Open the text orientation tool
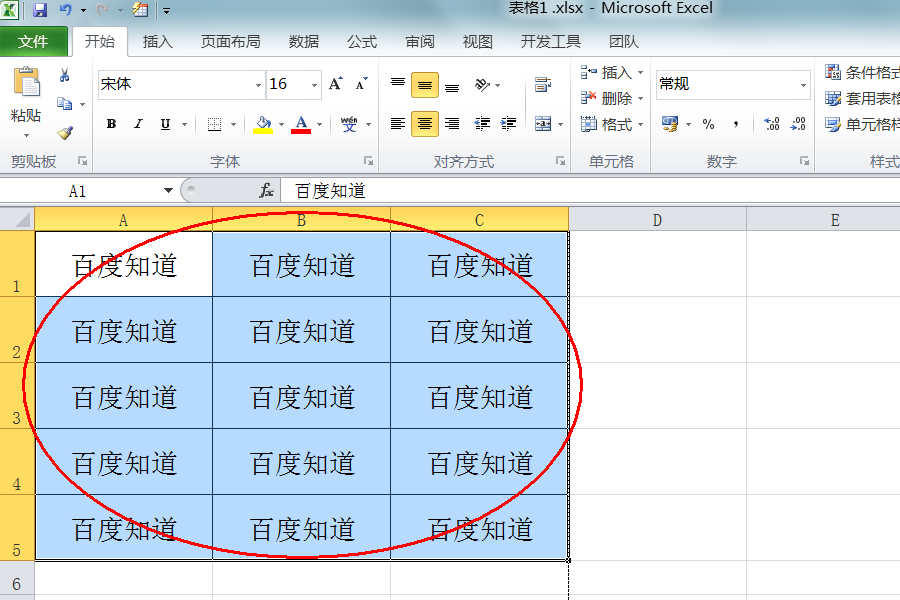 [x=483, y=85]
